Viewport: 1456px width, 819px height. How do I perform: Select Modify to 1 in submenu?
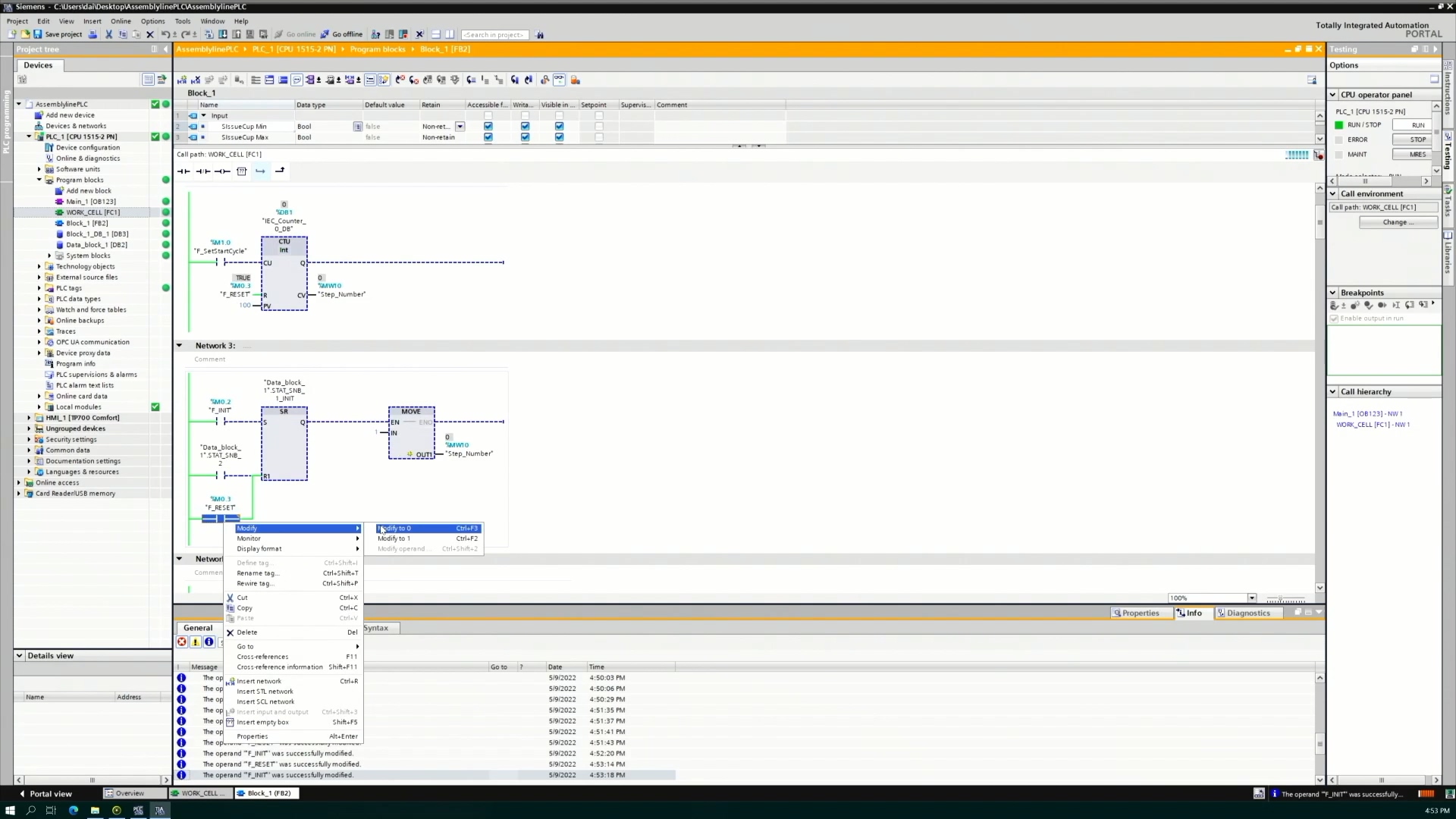(x=394, y=538)
